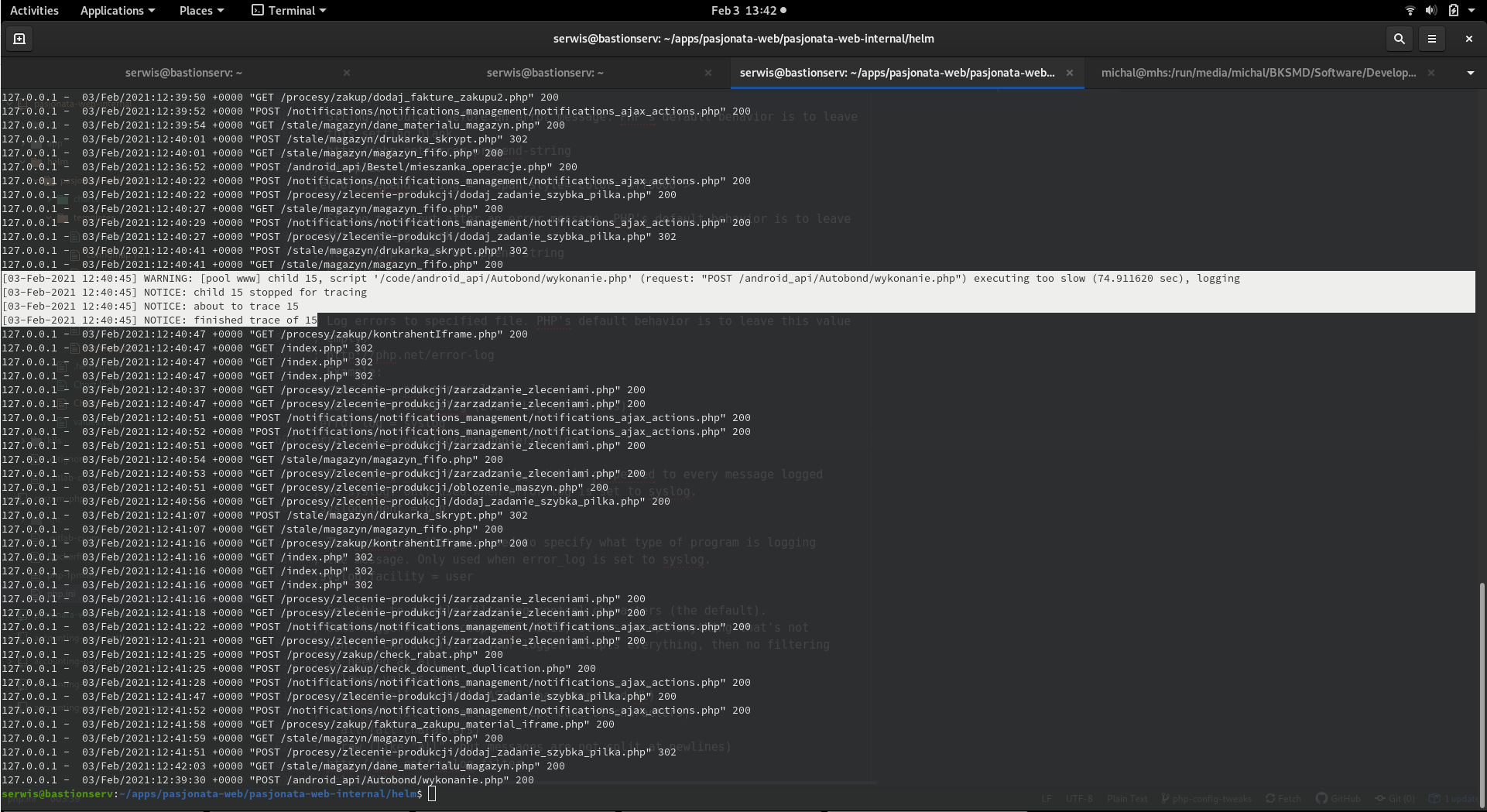Screen dimensions: 1487x812
Task: Click the Wi-Fi status icon
Action: coord(1410,11)
